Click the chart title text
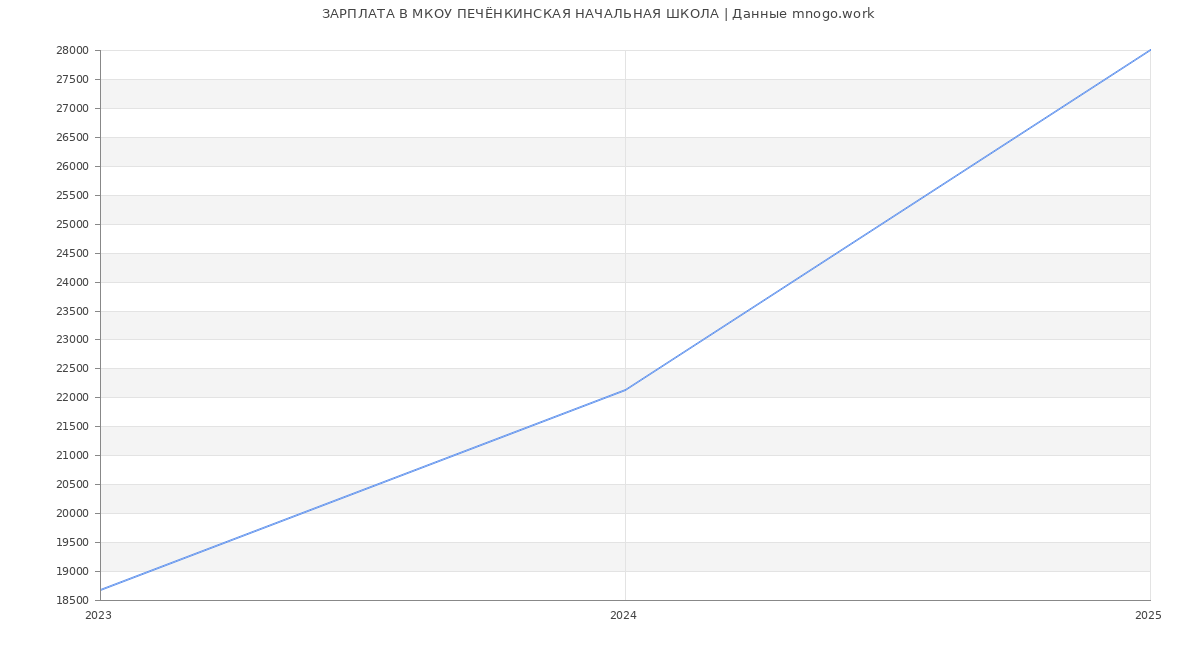This screenshot has width=1200, height=650. 598,14
